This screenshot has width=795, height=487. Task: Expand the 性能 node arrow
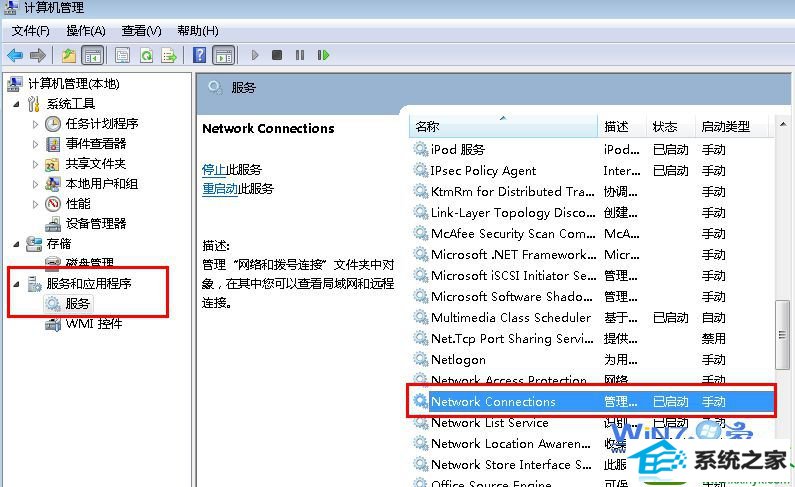[35, 204]
